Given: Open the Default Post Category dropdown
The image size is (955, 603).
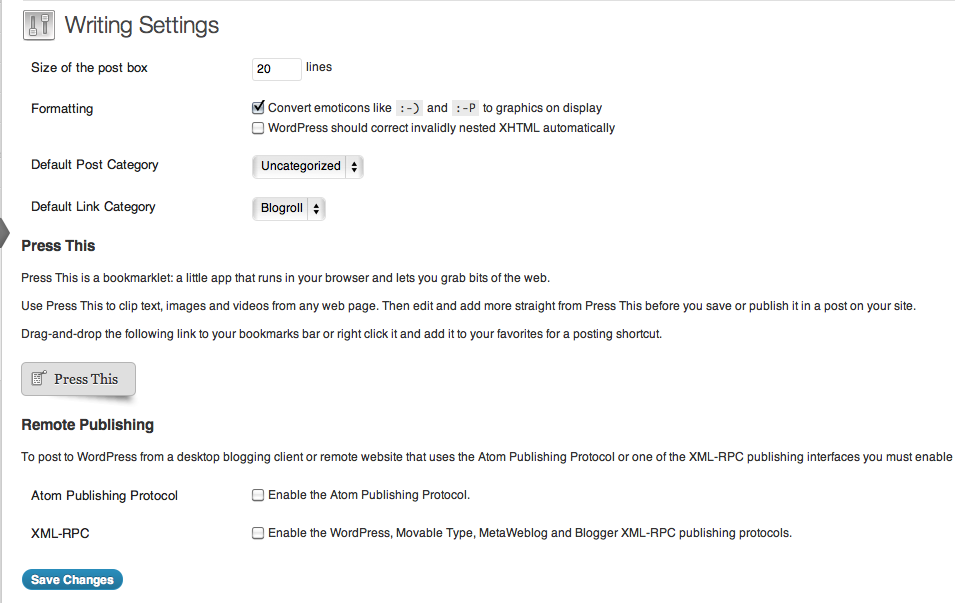Looking at the screenshot, I should (x=308, y=166).
